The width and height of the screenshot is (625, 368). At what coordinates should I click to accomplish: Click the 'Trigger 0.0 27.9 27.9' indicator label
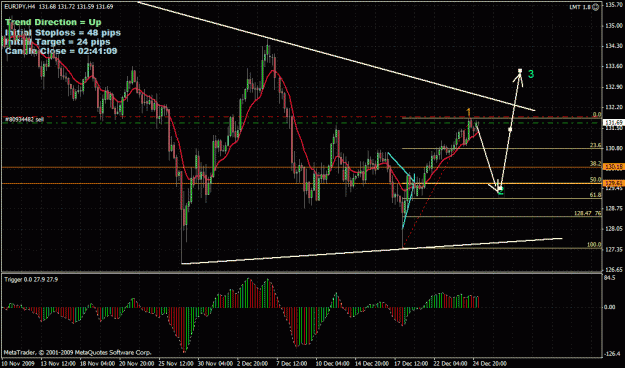pyautogui.click(x=31, y=280)
